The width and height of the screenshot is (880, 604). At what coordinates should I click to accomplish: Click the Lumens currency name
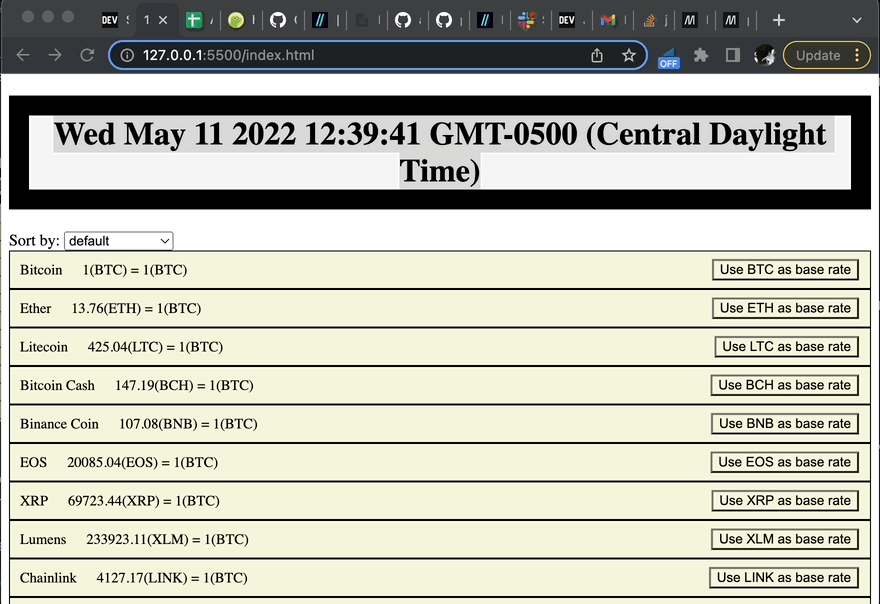tap(43, 539)
